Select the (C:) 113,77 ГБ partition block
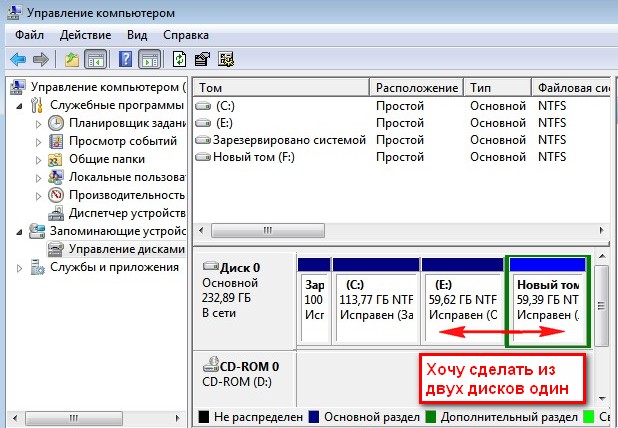The height and width of the screenshot is (428, 618). (x=376, y=301)
